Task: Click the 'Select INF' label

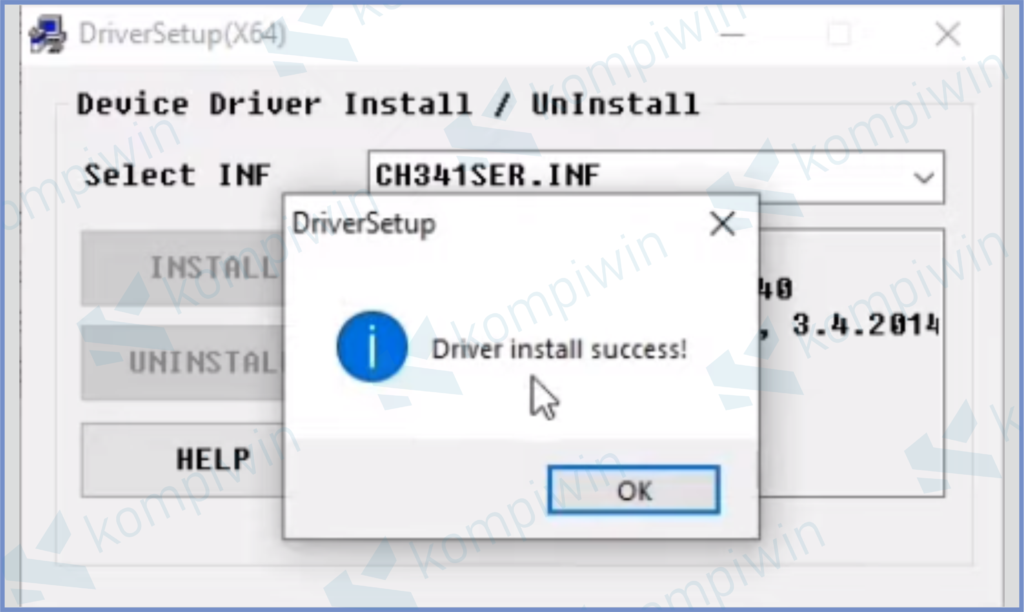Action: click(177, 175)
